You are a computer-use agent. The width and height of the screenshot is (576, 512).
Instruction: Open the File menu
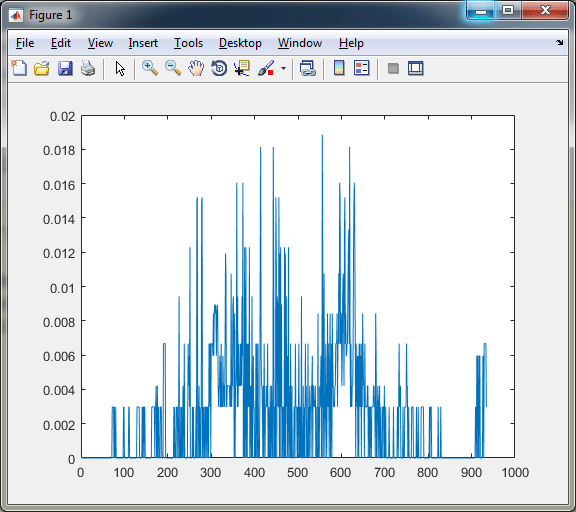tap(25, 43)
